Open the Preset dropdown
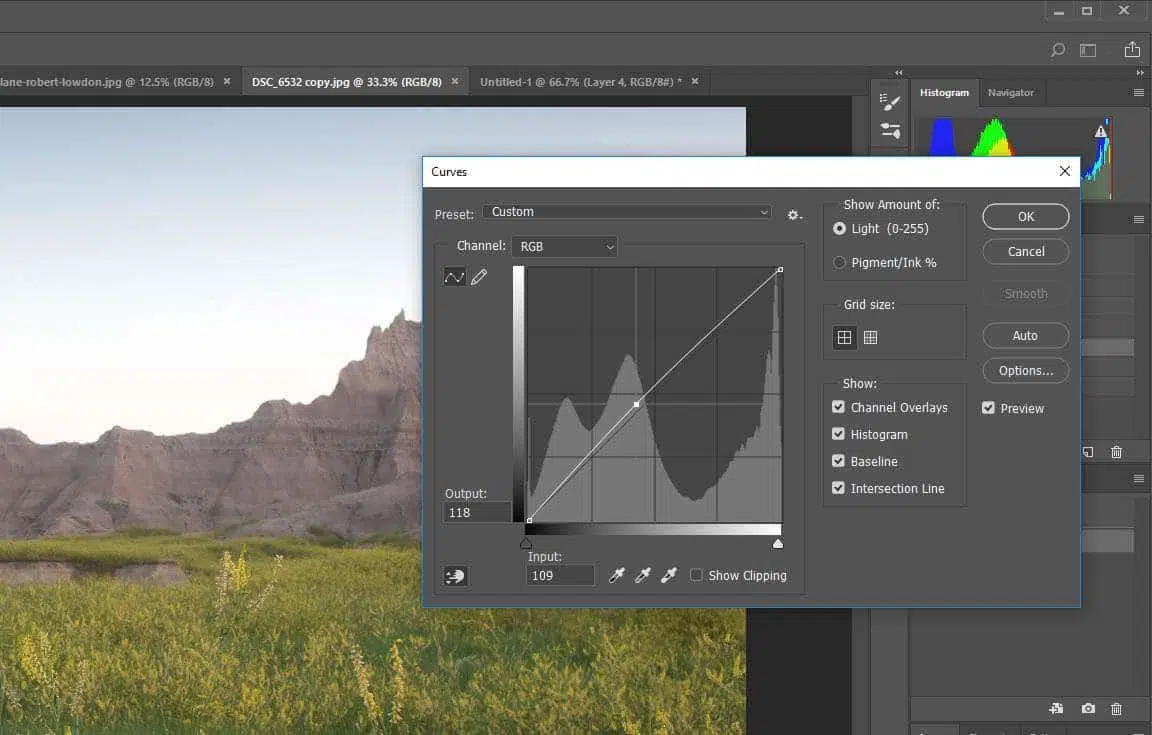1152x735 pixels. 627,212
